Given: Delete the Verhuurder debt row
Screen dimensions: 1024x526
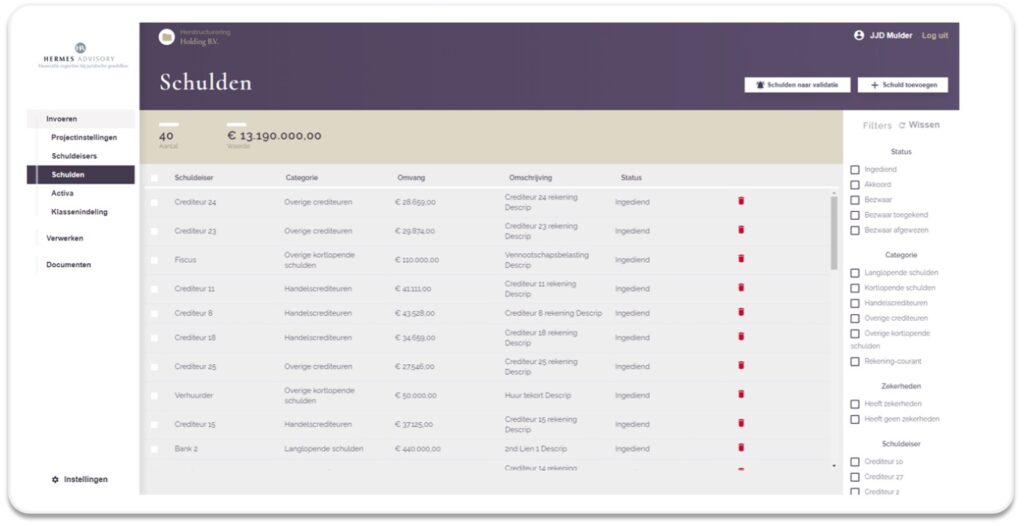Looking at the screenshot, I should [741, 394].
